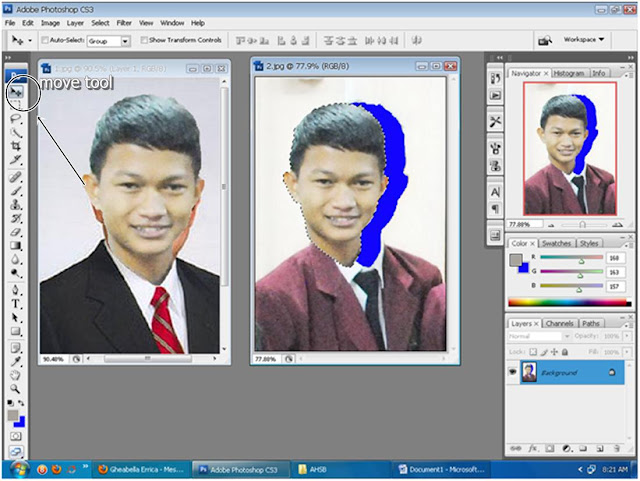Screen dimensions: 640x481
Task: Select the Clone Stamp tool
Action: 16,204
